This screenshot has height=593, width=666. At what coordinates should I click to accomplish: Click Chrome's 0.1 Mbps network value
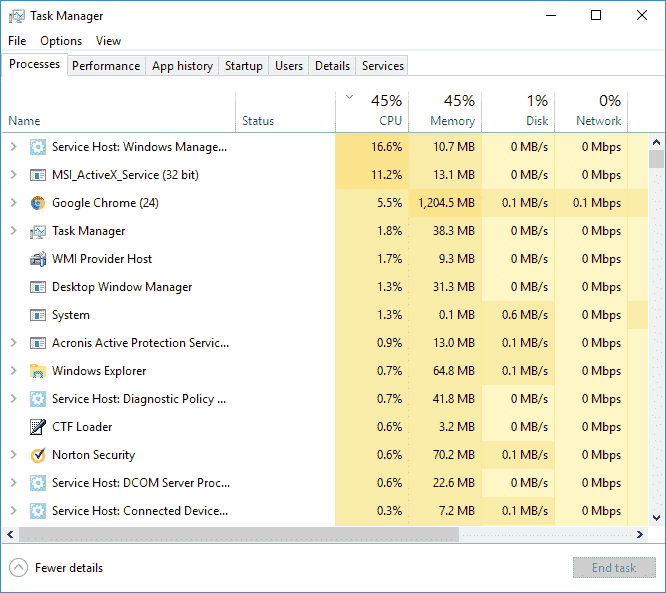[x=597, y=203]
